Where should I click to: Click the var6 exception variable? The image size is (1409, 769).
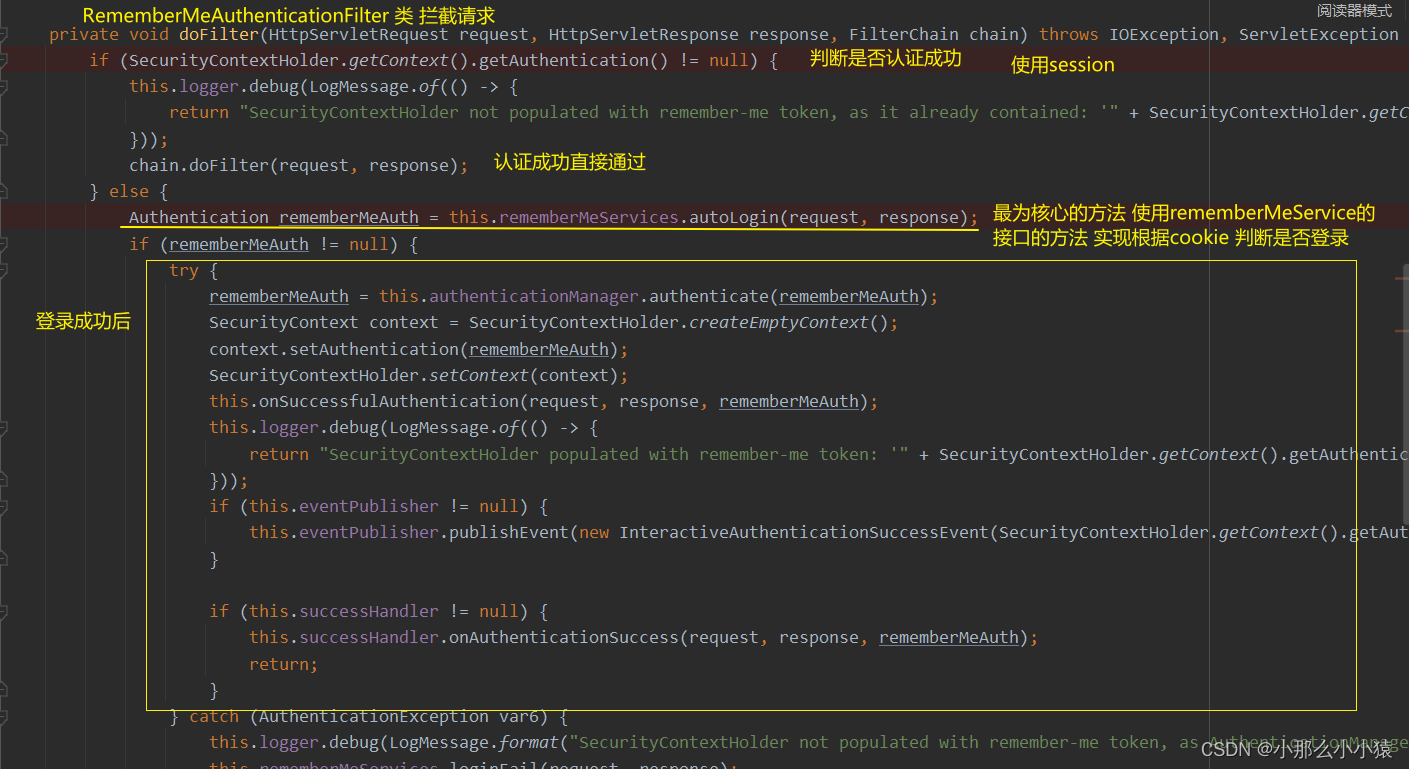519,716
